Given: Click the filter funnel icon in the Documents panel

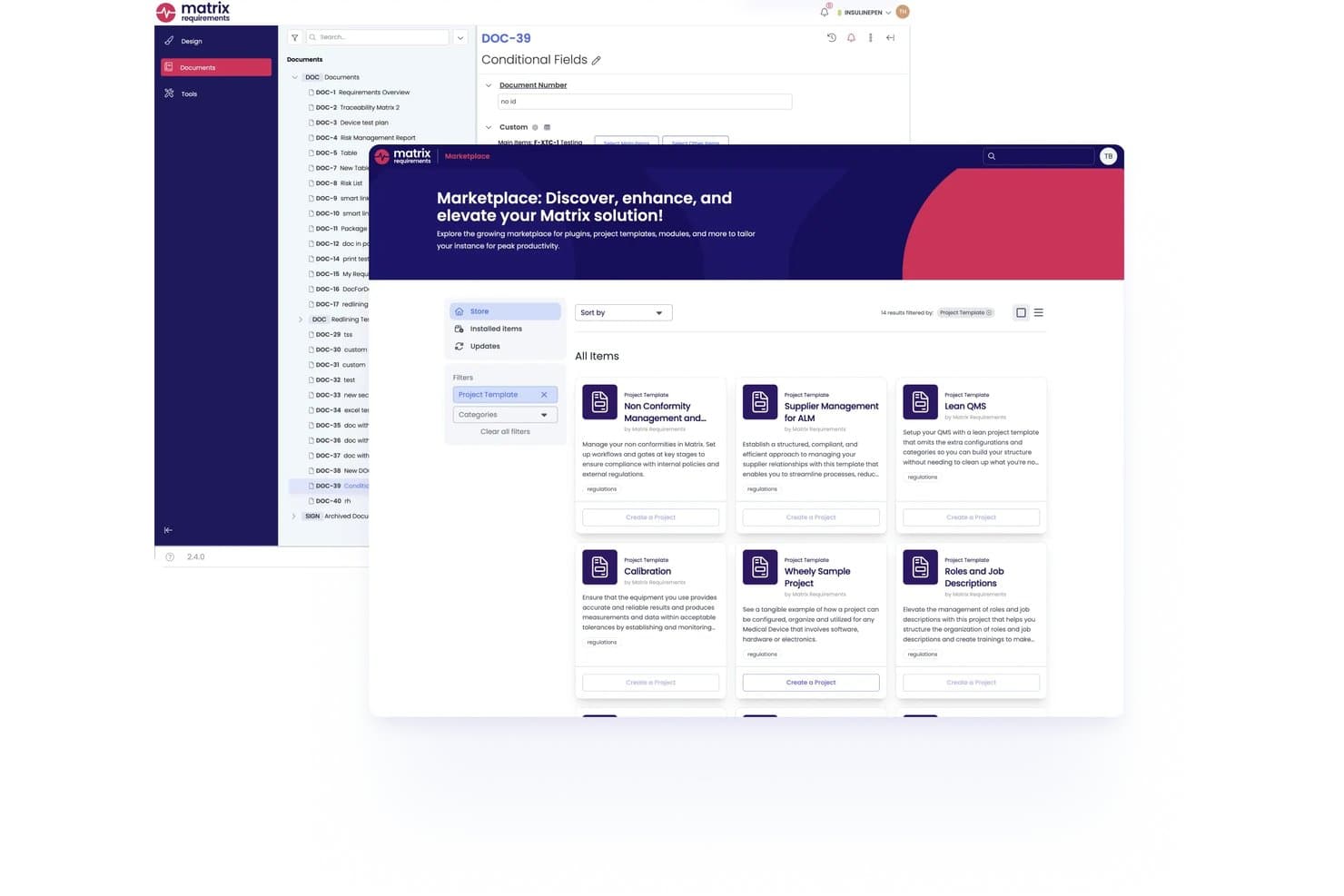Looking at the screenshot, I should point(295,37).
